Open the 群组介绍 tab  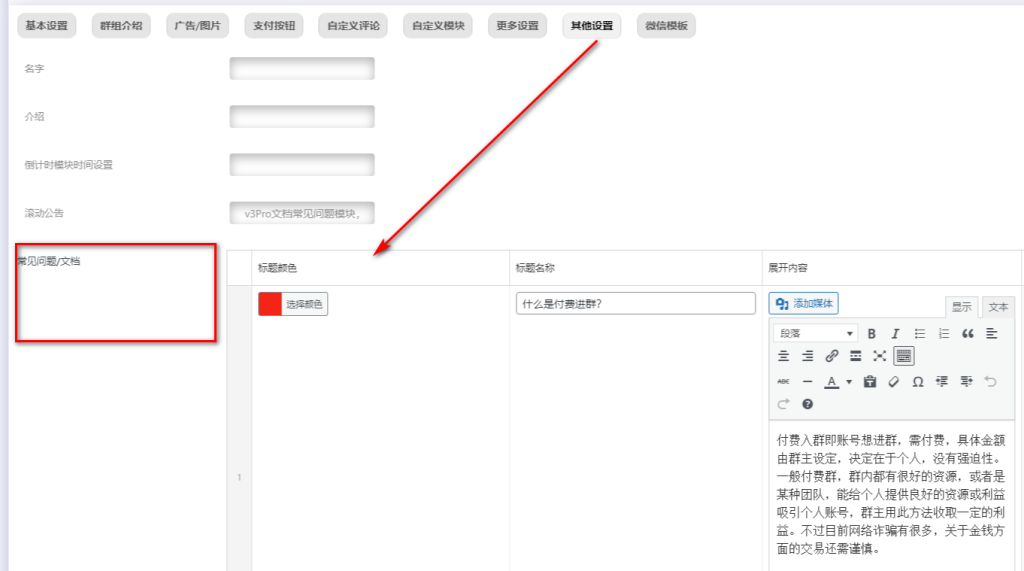click(x=121, y=26)
